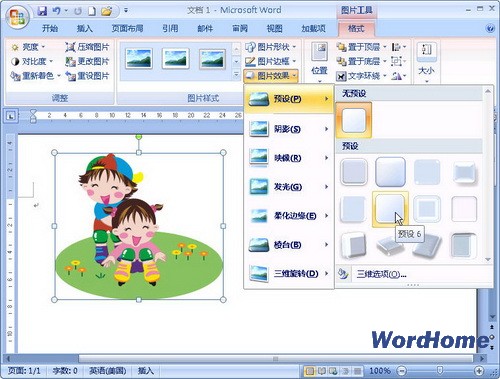This screenshot has height=379, width=500.
Task: Open the 发光(G) glow submenu
Action: point(289,187)
